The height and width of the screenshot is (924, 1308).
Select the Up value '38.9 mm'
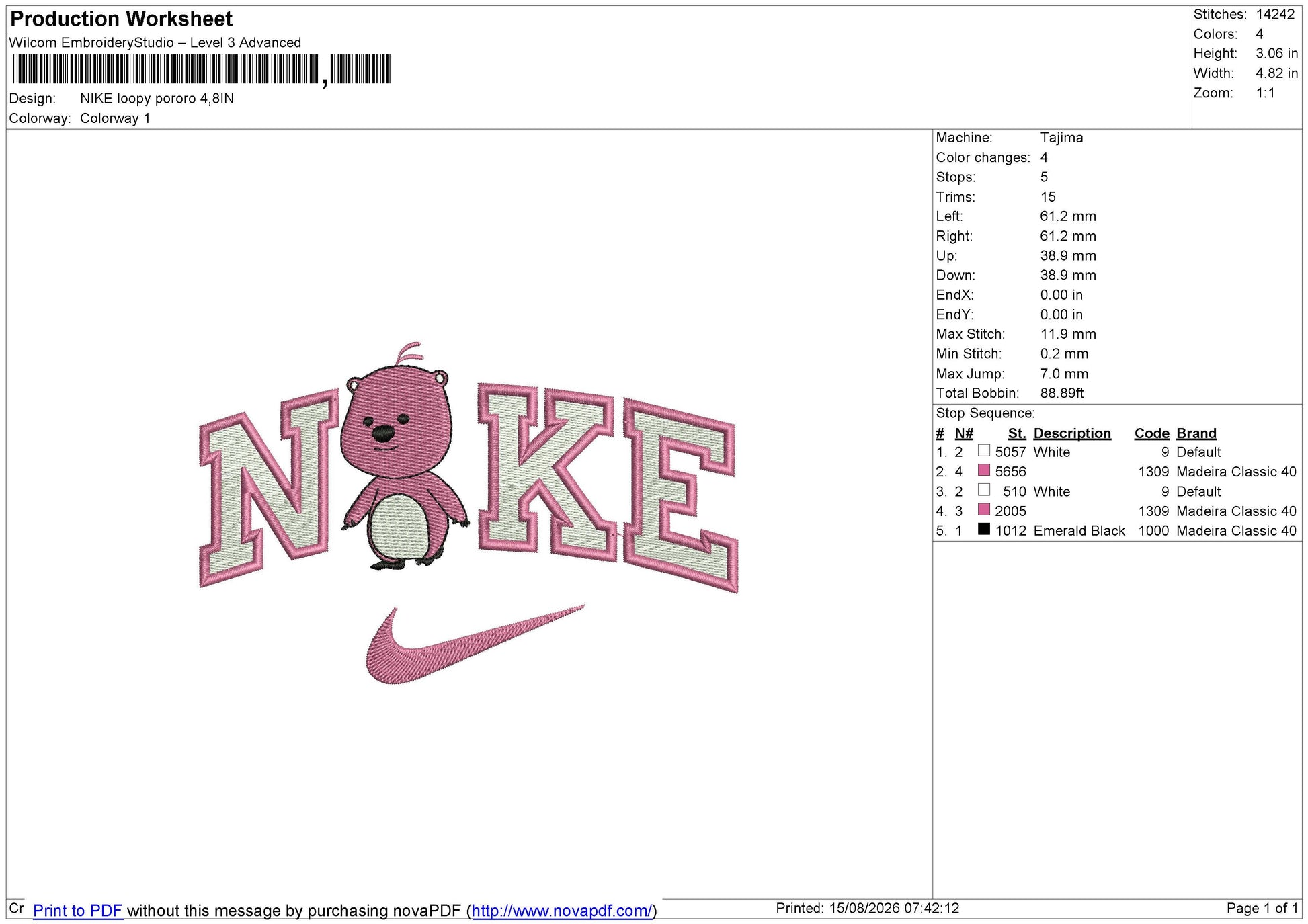pyautogui.click(x=1068, y=256)
